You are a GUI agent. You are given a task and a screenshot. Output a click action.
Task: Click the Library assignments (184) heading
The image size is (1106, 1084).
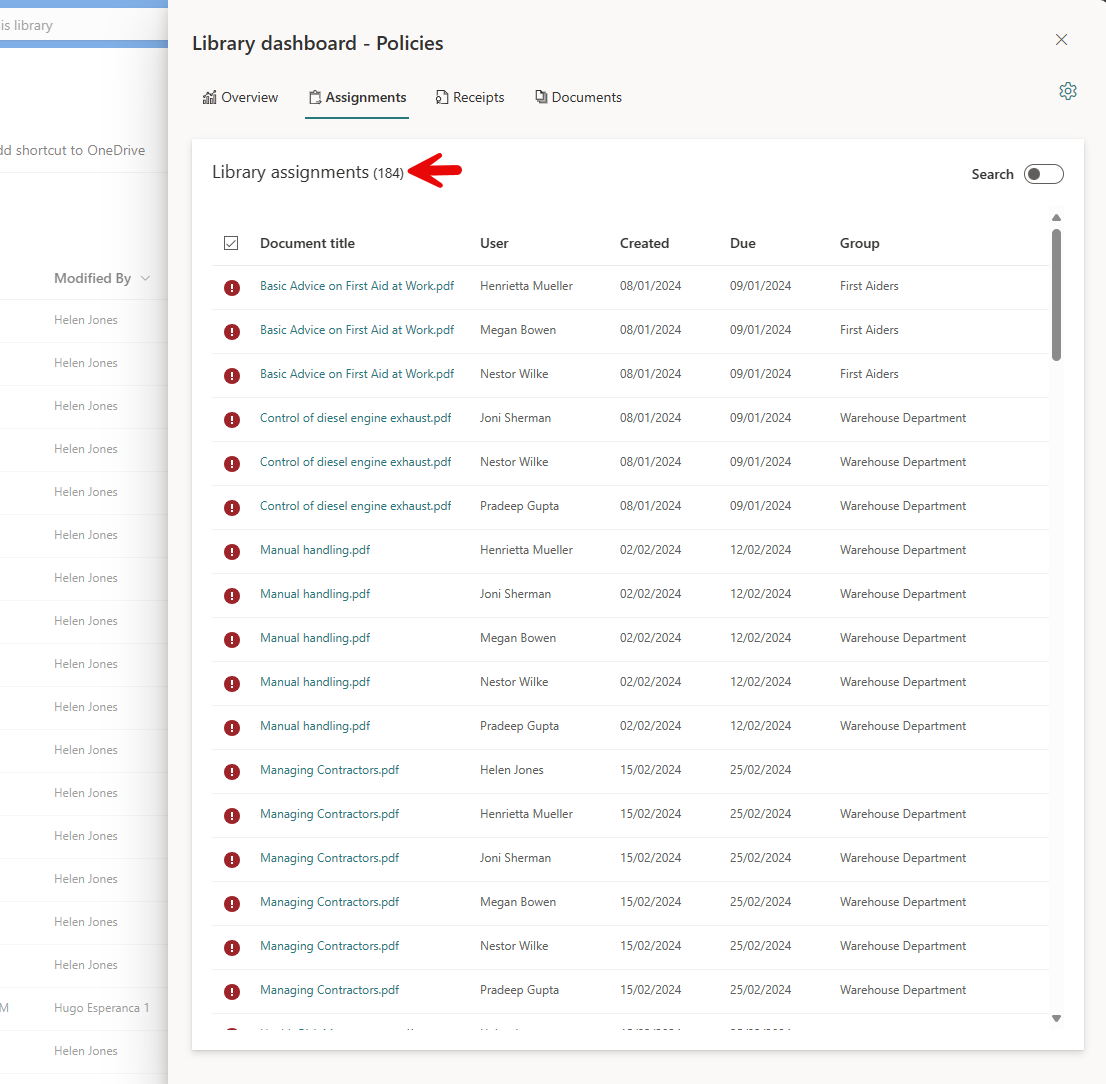(308, 172)
